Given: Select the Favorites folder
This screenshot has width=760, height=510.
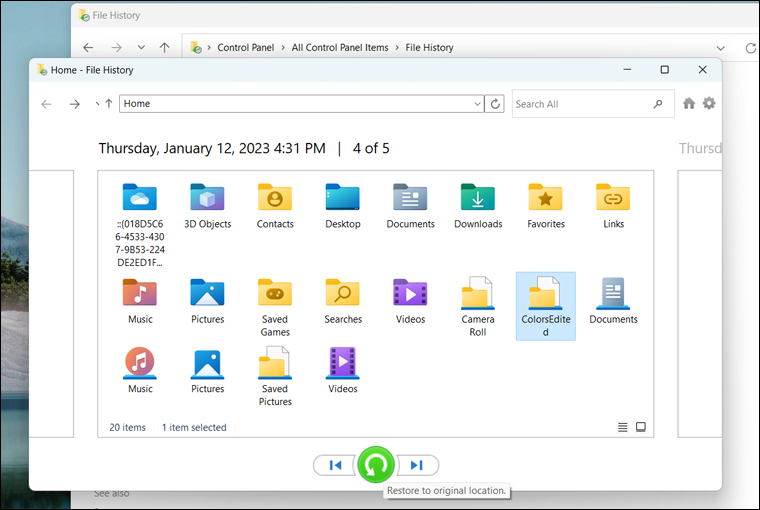Looking at the screenshot, I should point(546,206).
